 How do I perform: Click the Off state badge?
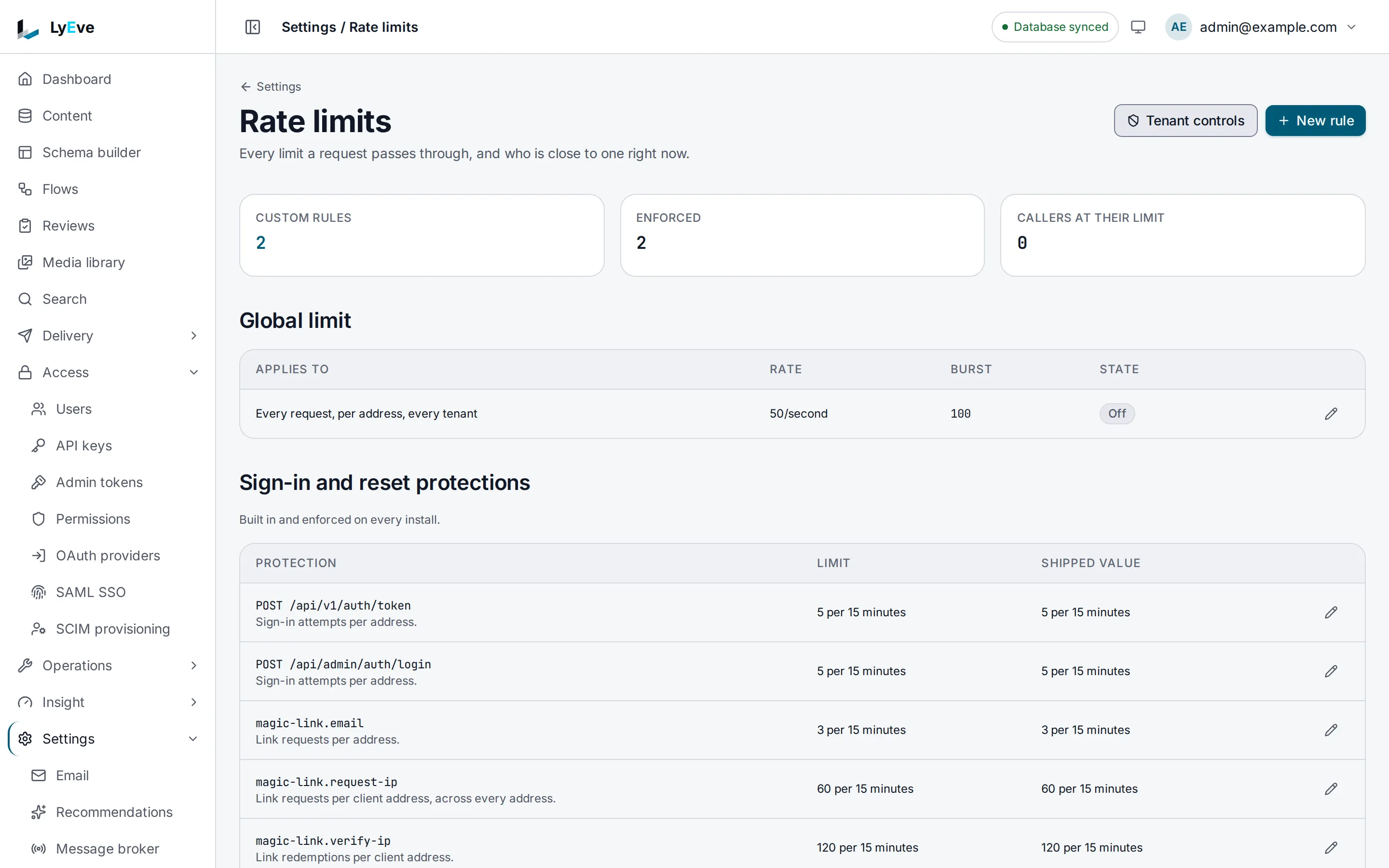click(1117, 414)
